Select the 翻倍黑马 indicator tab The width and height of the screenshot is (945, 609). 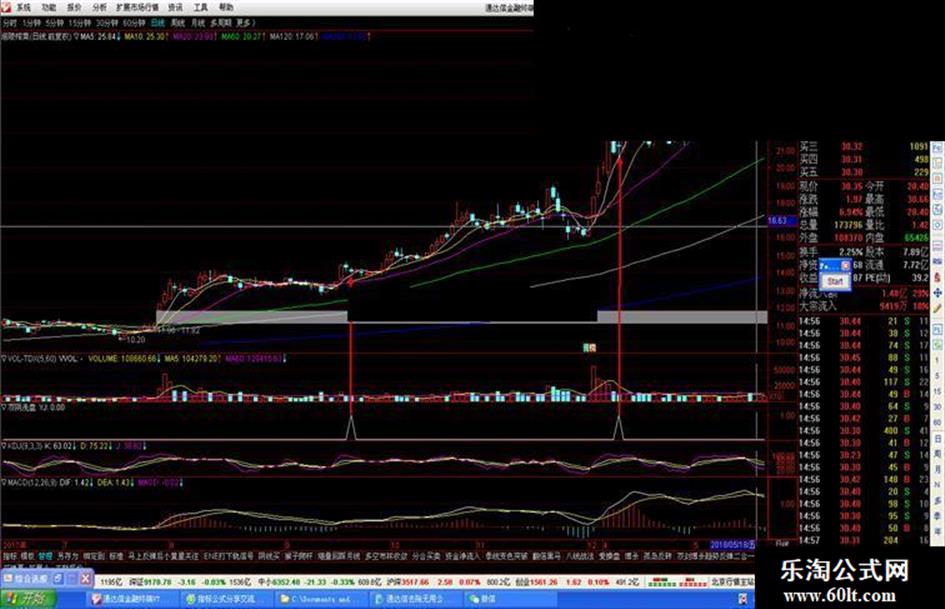(x=547, y=556)
